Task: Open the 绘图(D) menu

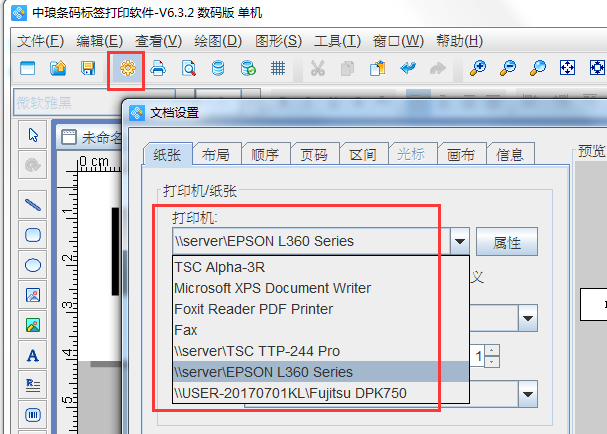Action: point(217,41)
